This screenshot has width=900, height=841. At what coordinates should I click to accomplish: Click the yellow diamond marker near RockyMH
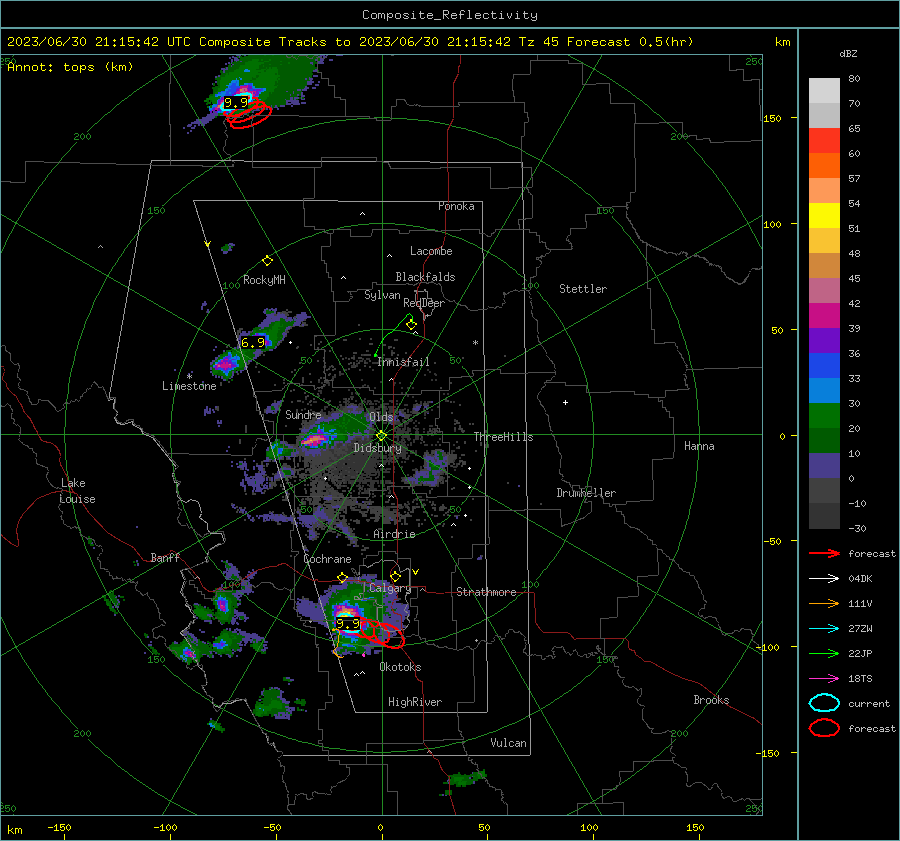coord(267,261)
